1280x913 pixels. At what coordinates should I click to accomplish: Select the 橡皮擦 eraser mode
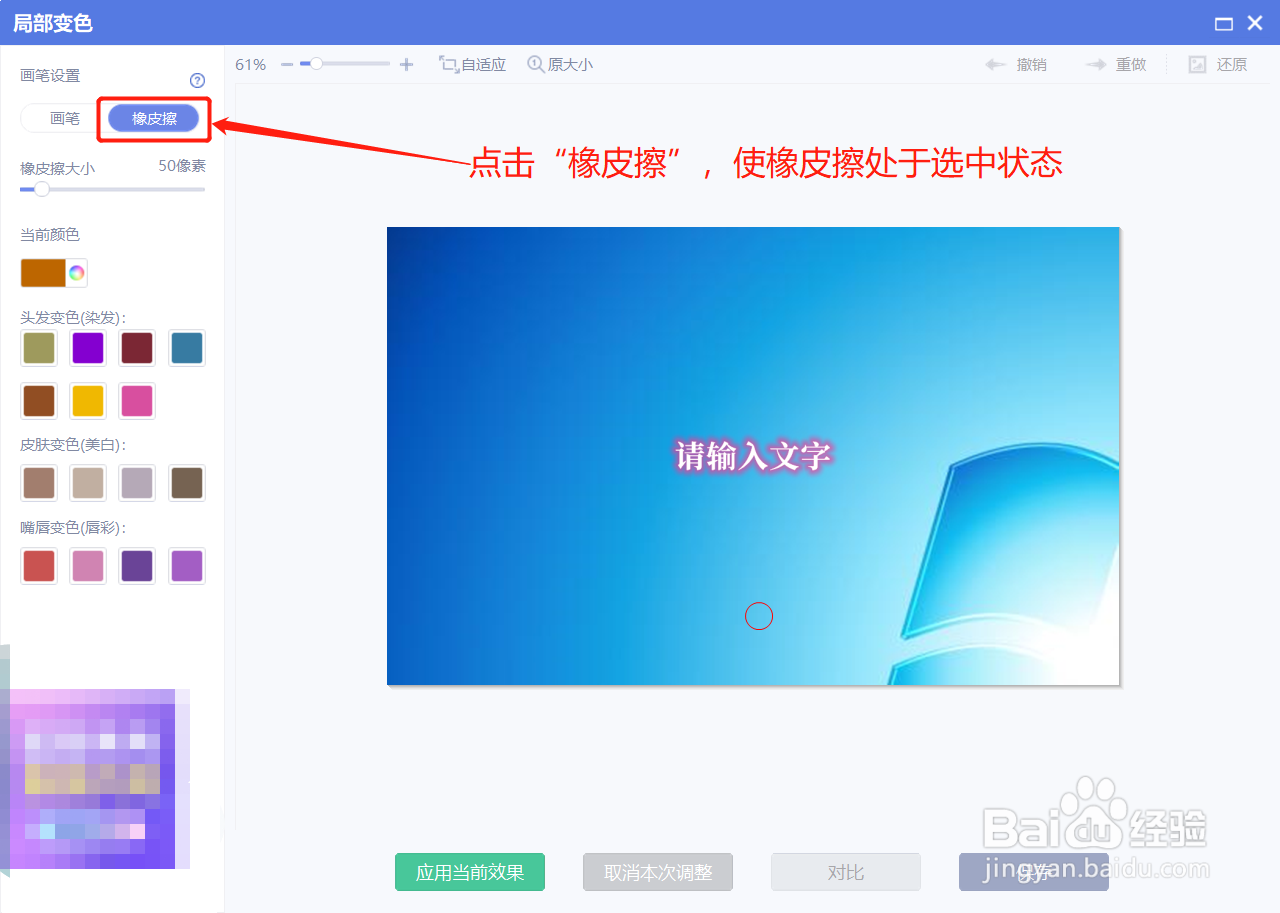pyautogui.click(x=154, y=117)
